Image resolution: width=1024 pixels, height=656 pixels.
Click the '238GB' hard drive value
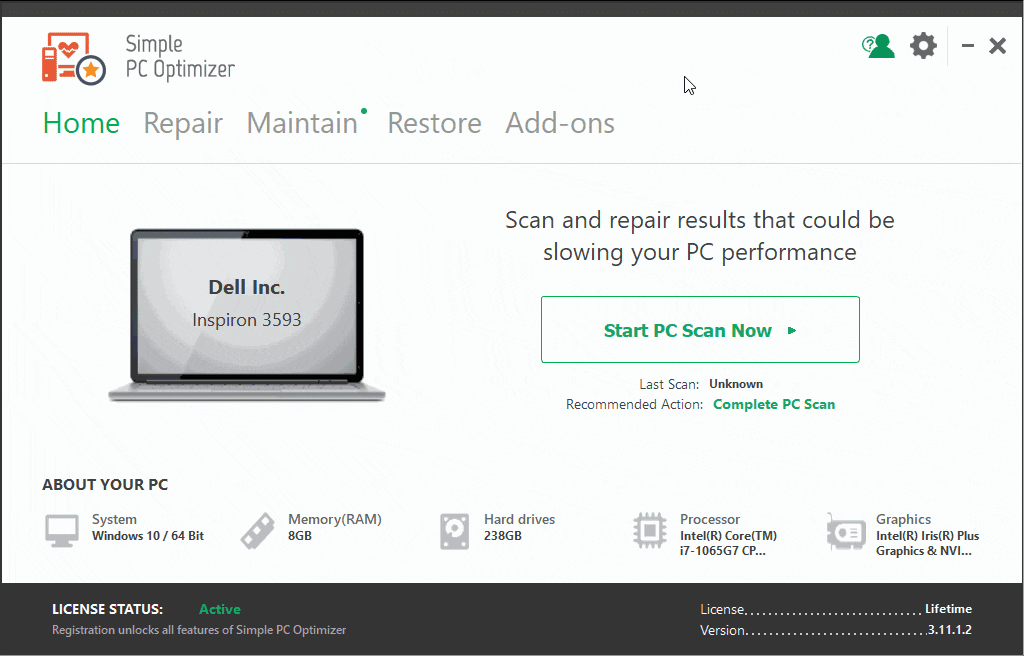coord(503,536)
